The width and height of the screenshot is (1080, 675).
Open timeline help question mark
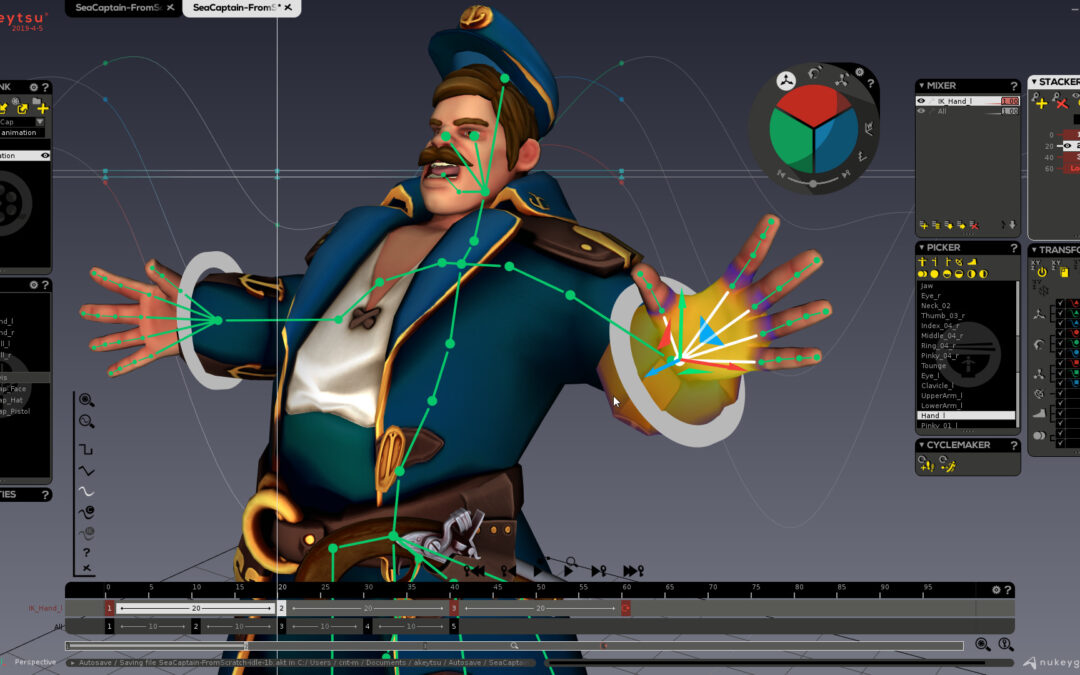click(x=1008, y=590)
